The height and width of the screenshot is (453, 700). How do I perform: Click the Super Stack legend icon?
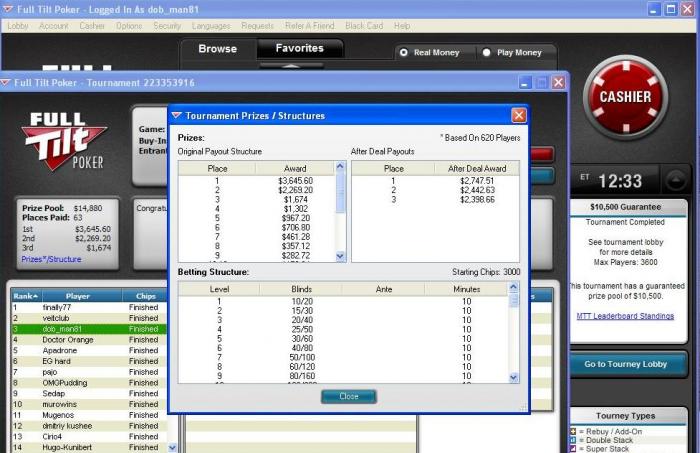tap(573, 449)
